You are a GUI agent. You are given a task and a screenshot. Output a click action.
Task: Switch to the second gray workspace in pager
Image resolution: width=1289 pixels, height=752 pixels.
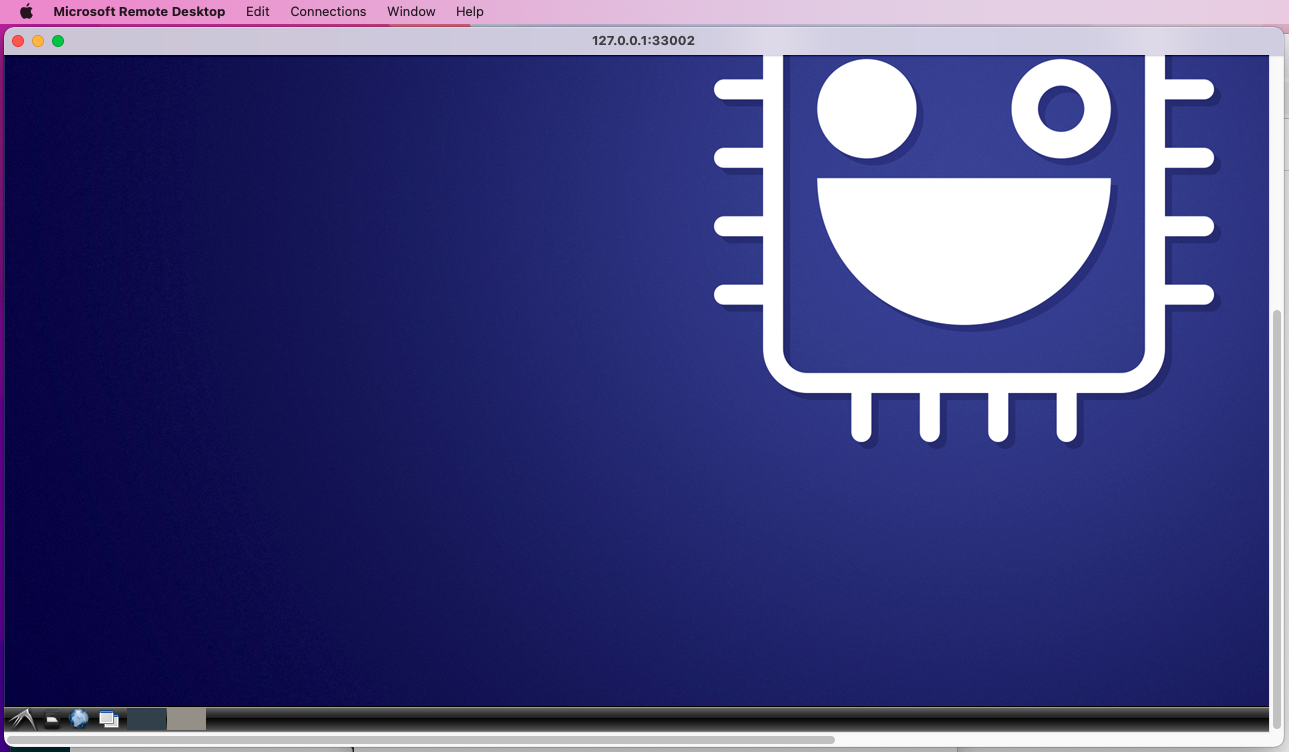tap(186, 719)
